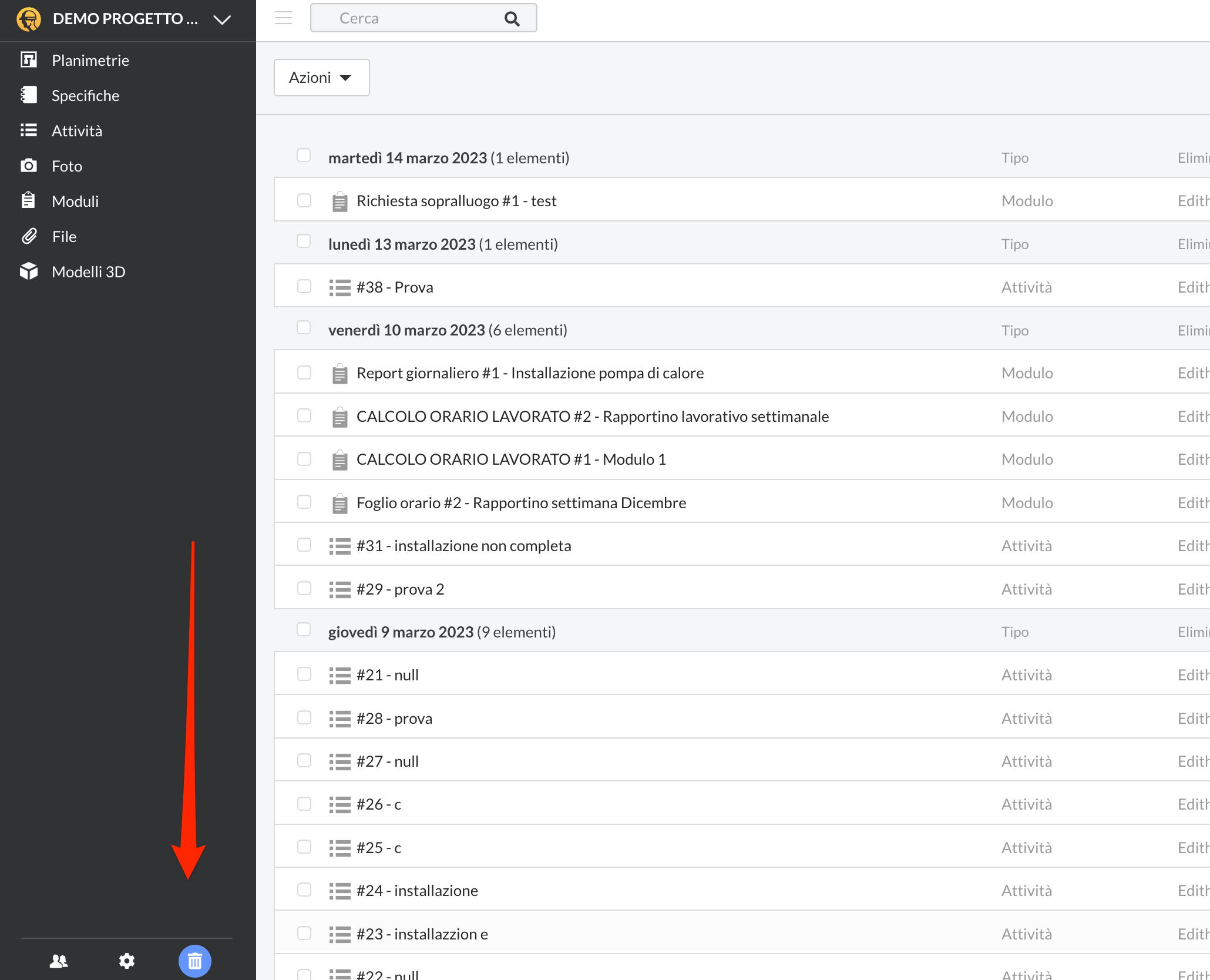
Task: Select all items of martedì 14 marzo 2023
Action: point(304,156)
